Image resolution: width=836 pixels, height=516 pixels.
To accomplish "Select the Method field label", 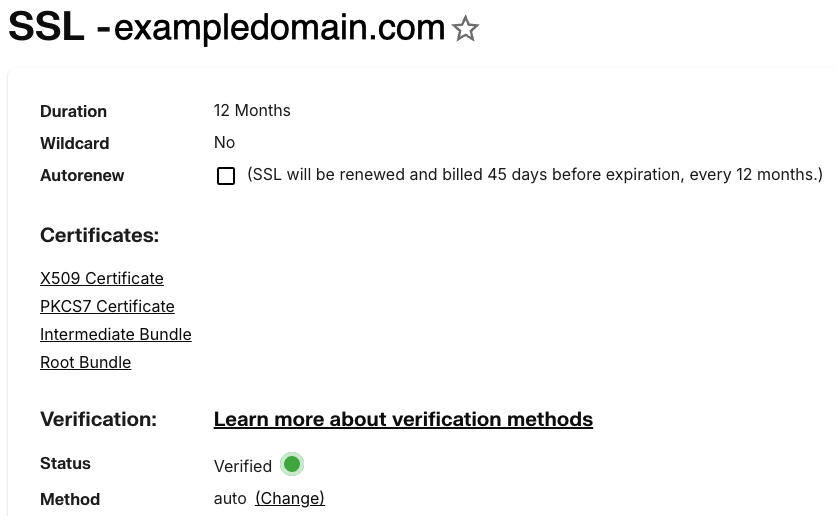I will tap(70, 499).
